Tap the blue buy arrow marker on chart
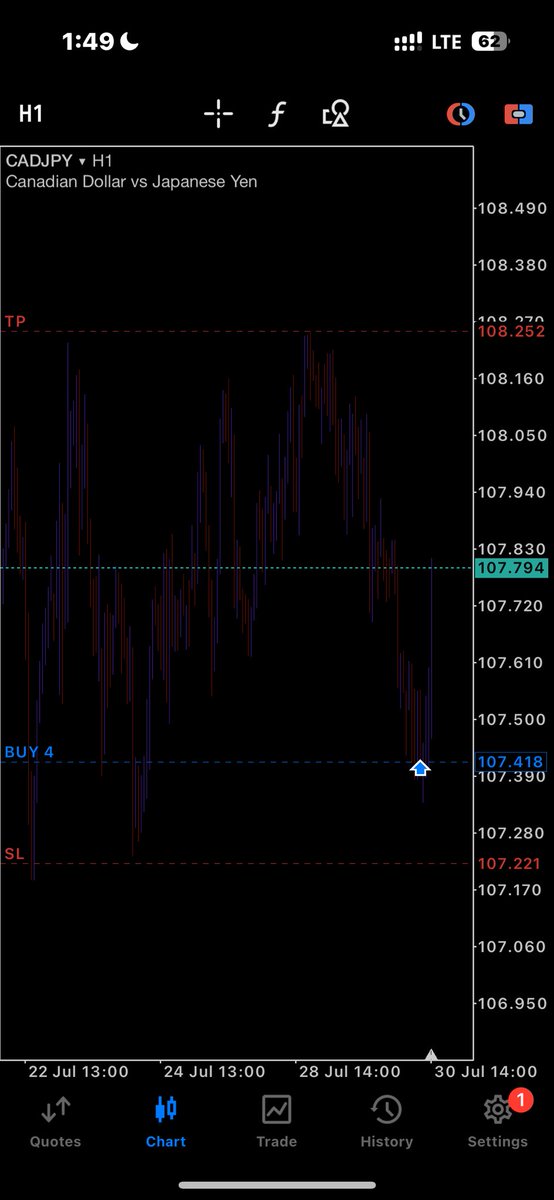Viewport: 554px width, 1200px height. (x=420, y=768)
